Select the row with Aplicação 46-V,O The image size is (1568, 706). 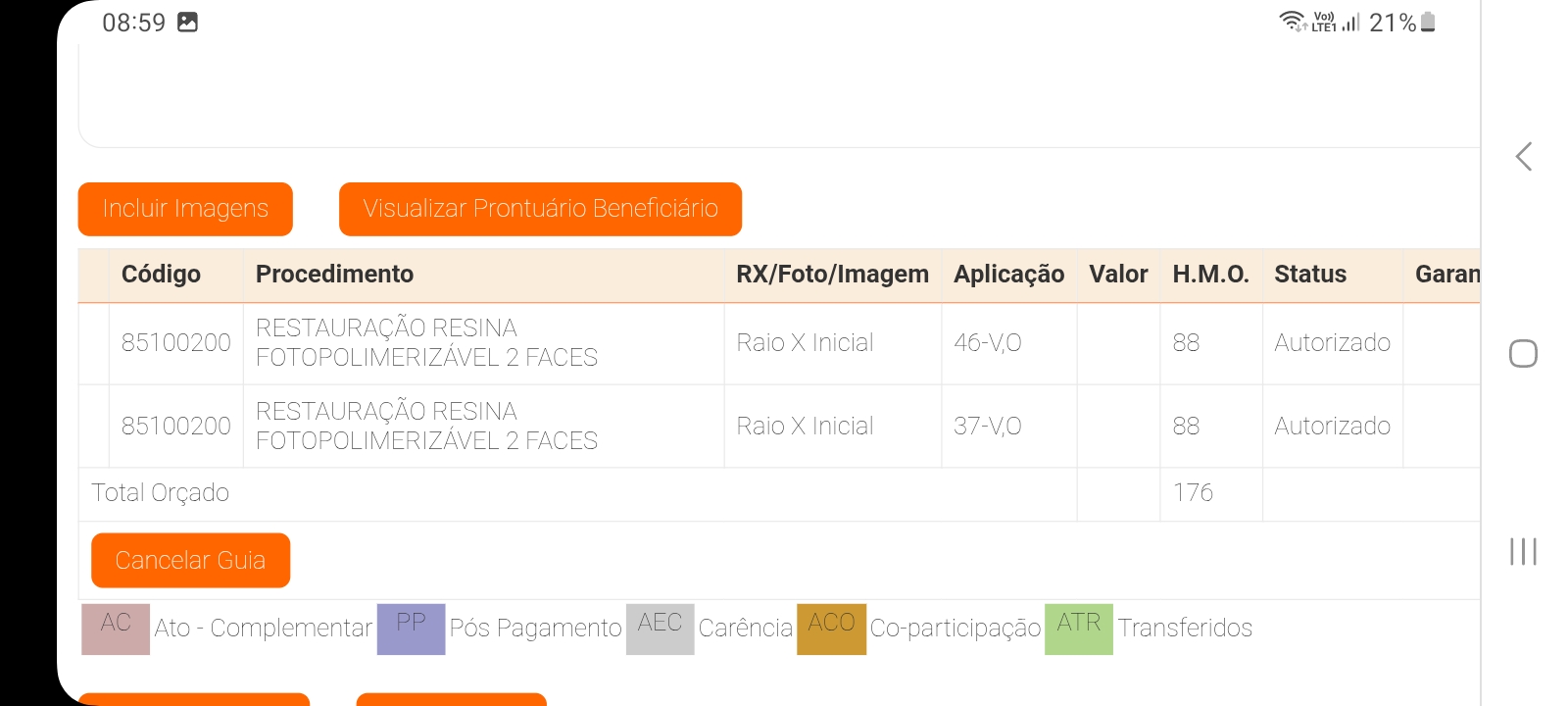tap(987, 343)
